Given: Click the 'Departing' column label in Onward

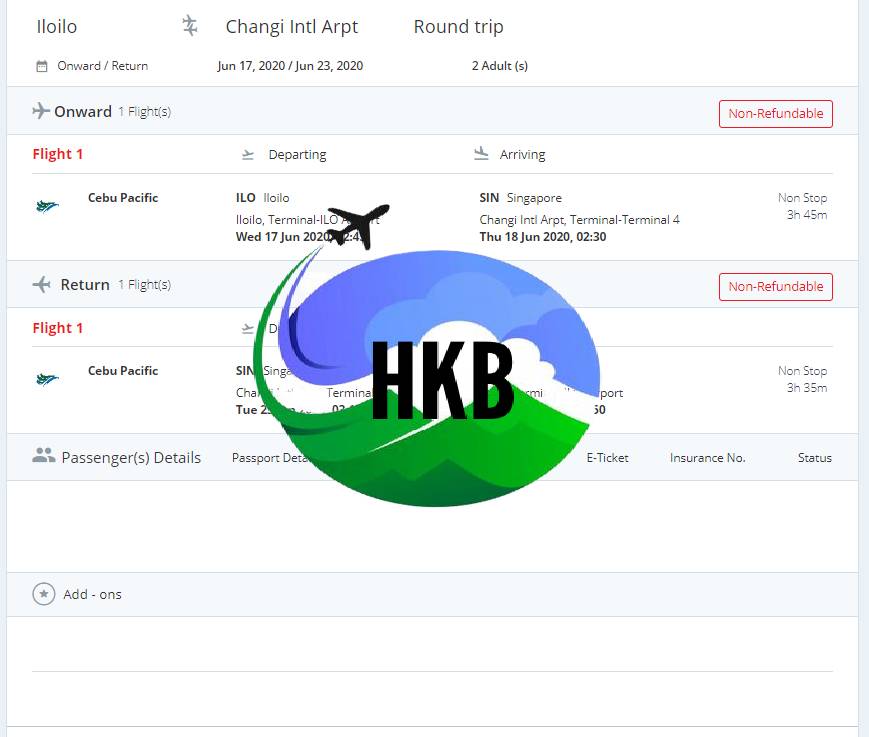Looking at the screenshot, I should tap(297, 155).
